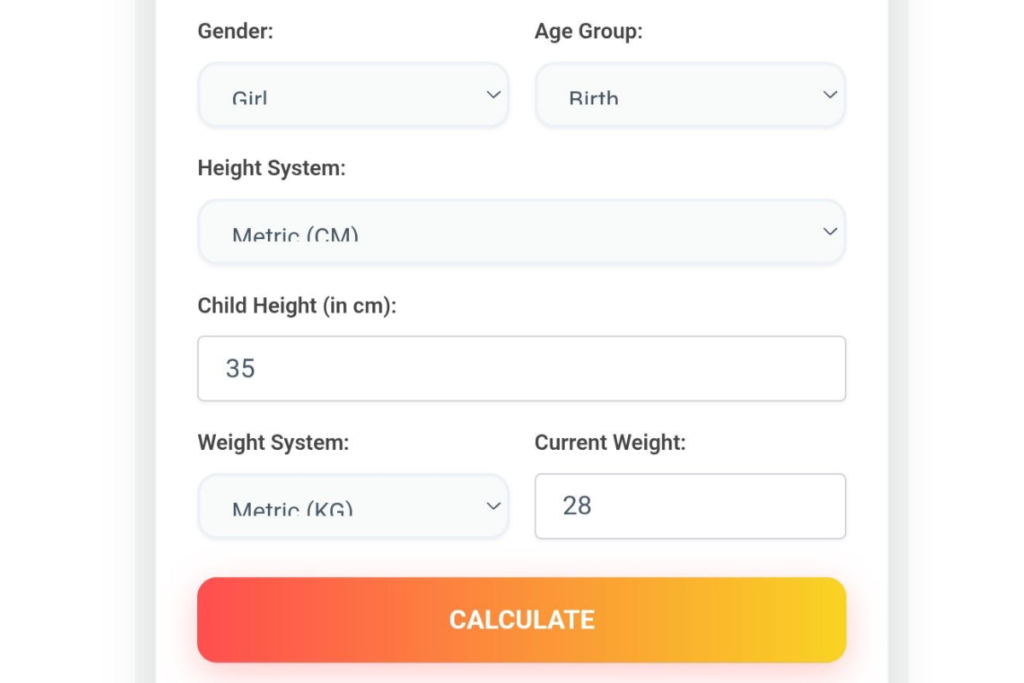
Task: Click the "Height System:" label text
Action: 271,168
